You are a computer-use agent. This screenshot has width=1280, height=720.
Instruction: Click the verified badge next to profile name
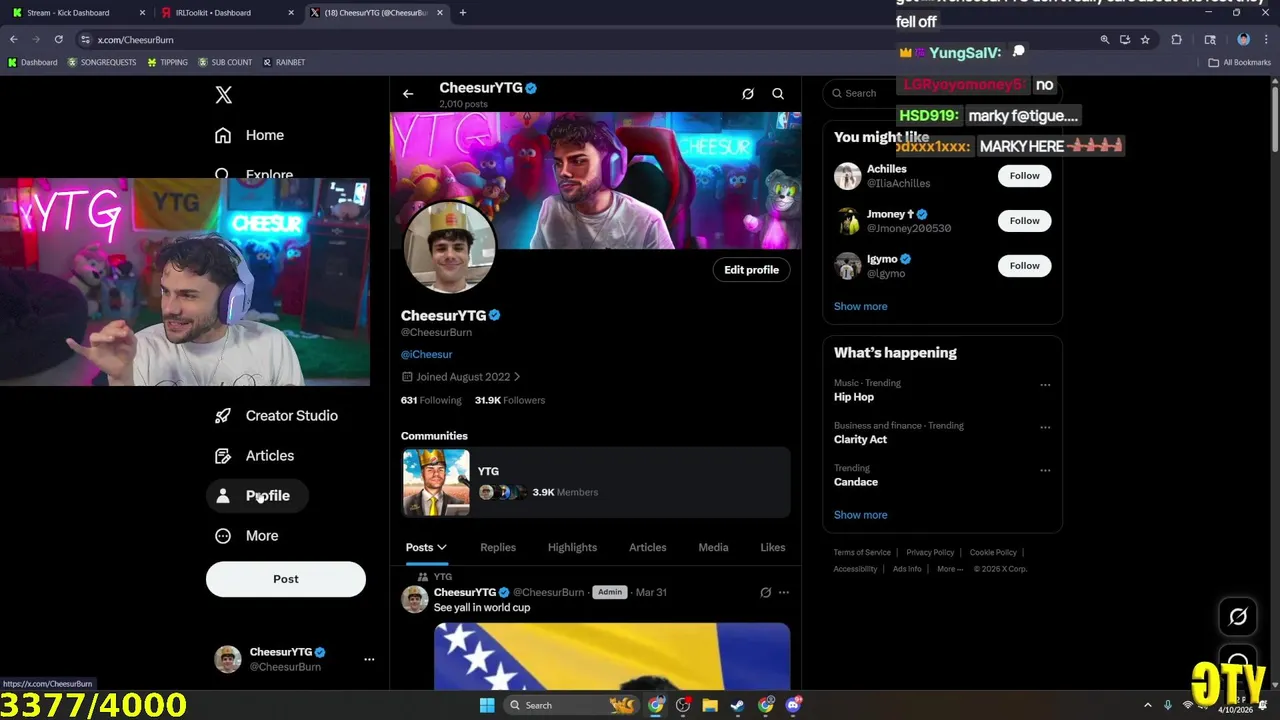[494, 315]
